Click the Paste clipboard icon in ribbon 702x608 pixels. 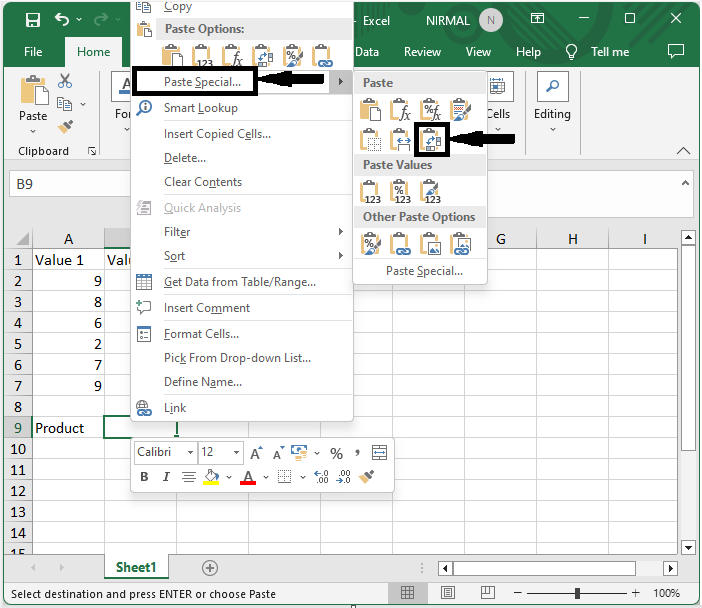pos(34,90)
